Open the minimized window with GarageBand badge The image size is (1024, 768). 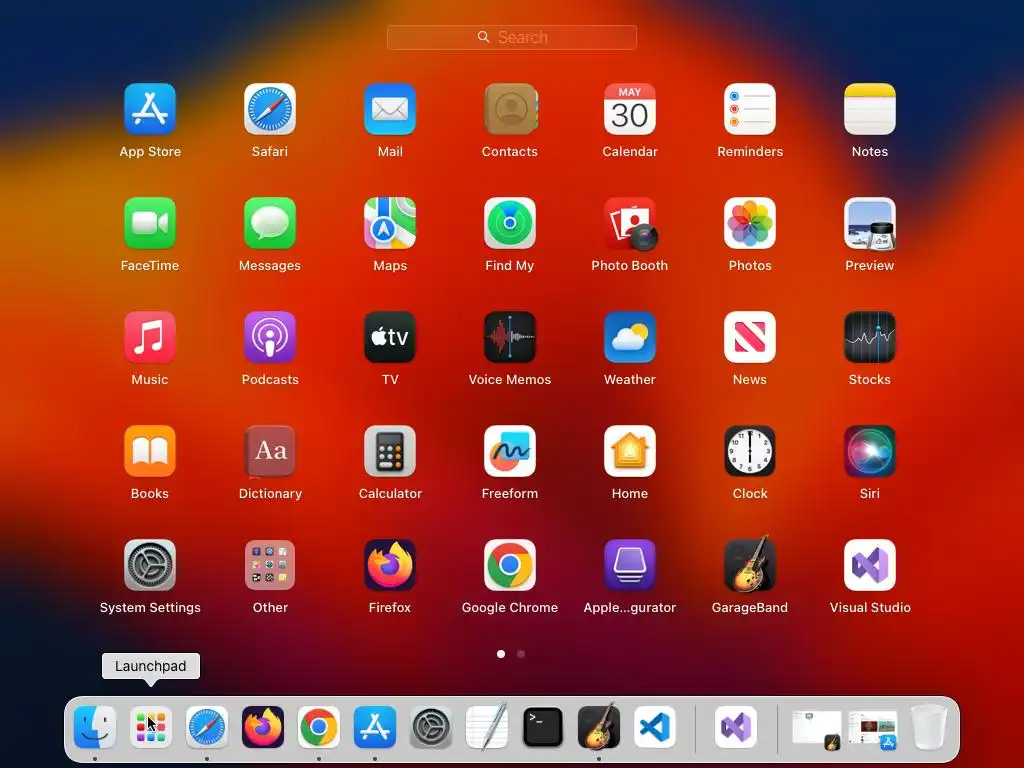click(x=816, y=729)
